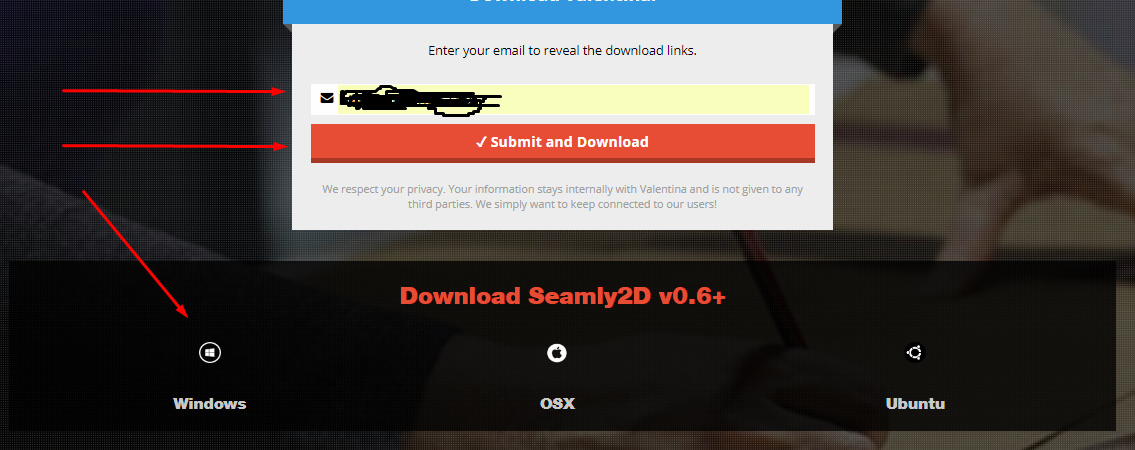Viewport: 1135px width, 450px height.
Task: Click the blue Download Valentina header banner
Action: pos(562,11)
